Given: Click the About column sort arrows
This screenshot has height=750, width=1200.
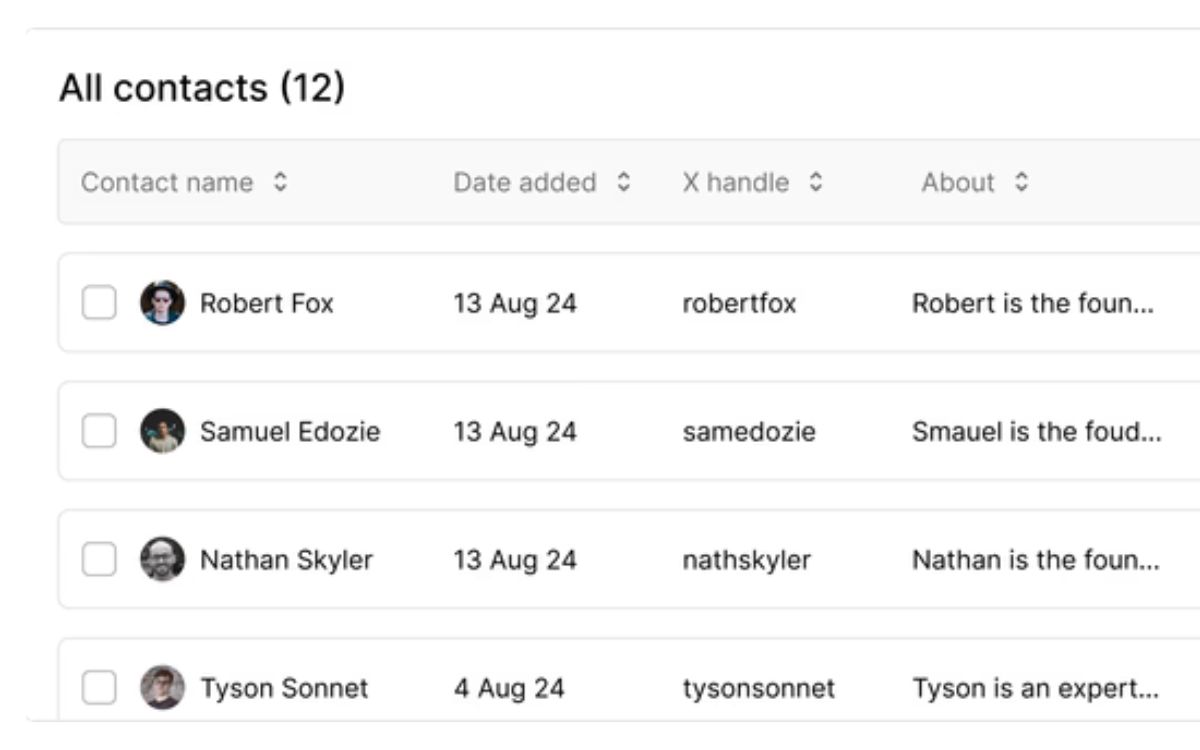Looking at the screenshot, I should (x=1021, y=183).
